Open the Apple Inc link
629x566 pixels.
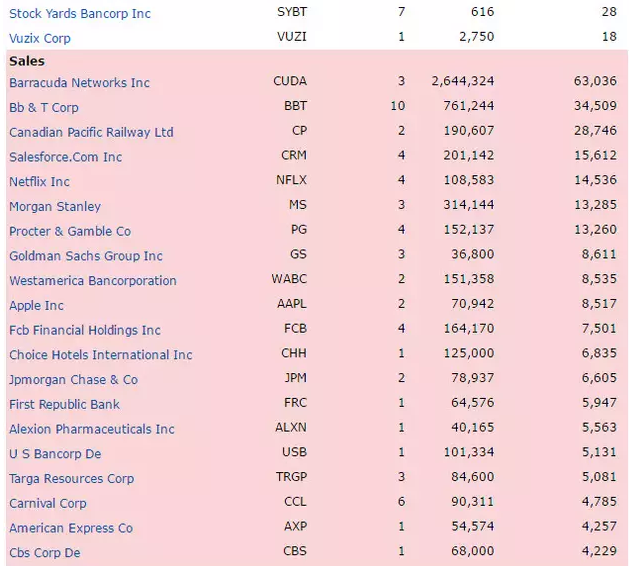point(37,306)
